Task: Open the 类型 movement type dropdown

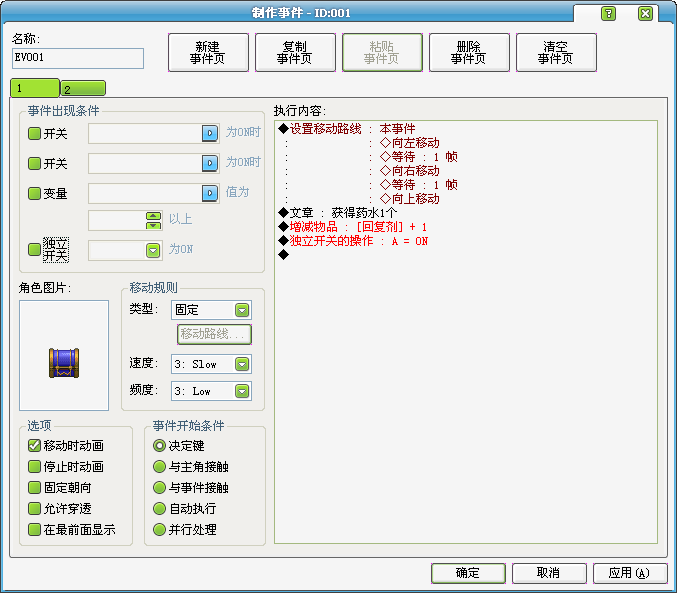Action: 242,310
